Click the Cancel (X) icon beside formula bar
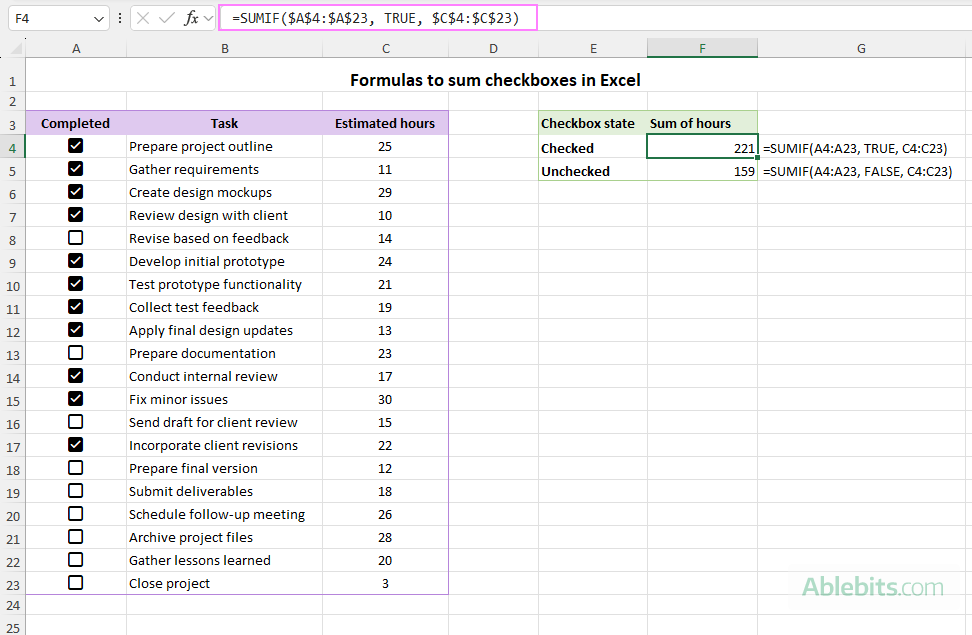972x635 pixels. point(143,17)
